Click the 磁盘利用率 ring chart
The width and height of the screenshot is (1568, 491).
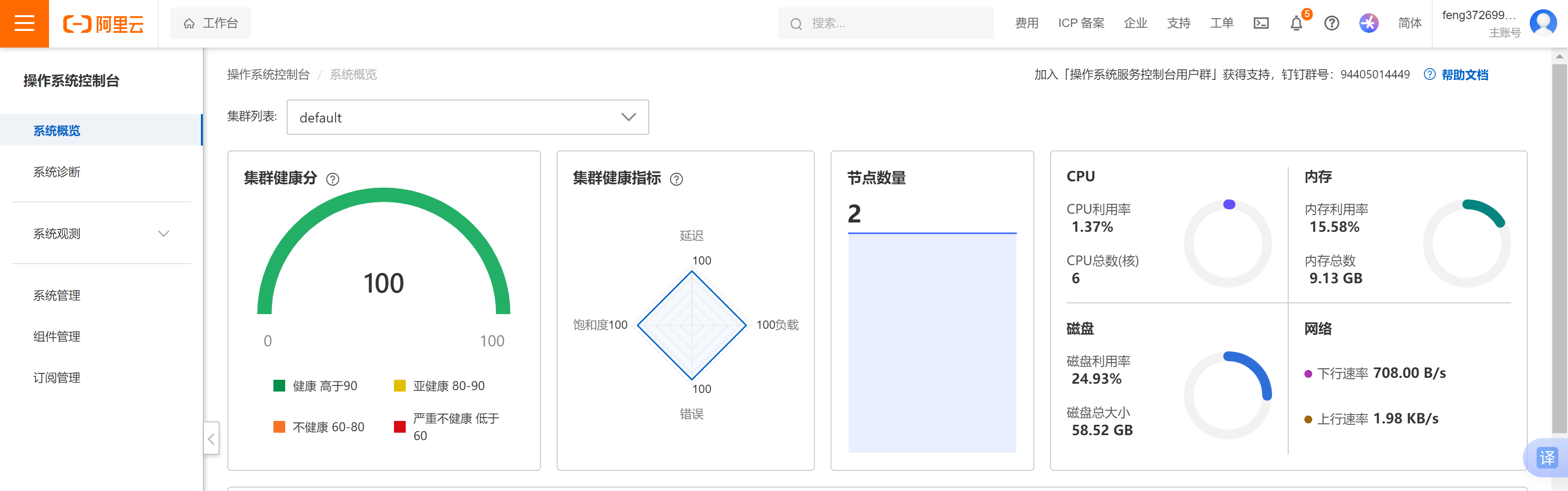click(x=1228, y=395)
